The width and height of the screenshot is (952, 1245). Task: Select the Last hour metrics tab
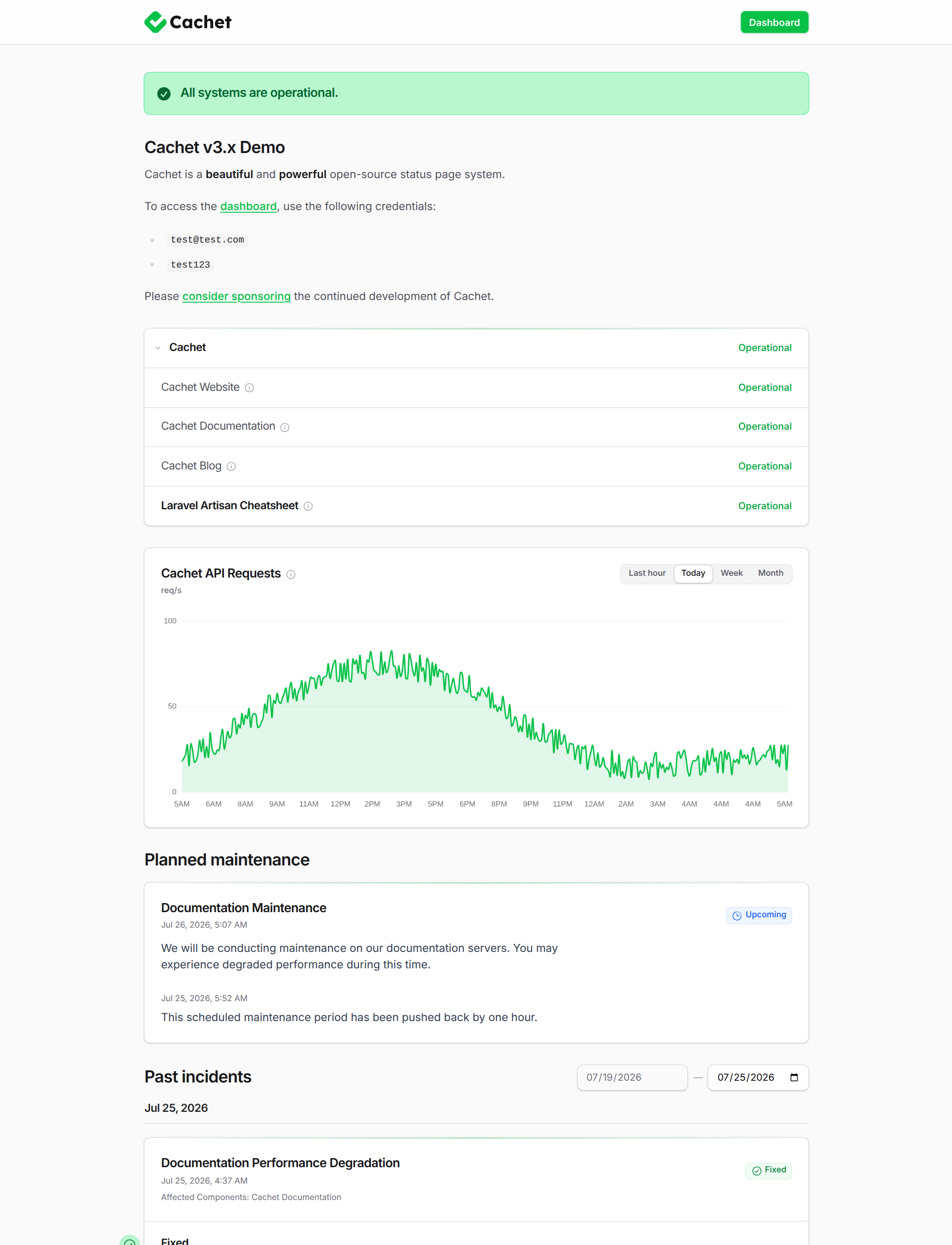pyautogui.click(x=647, y=573)
